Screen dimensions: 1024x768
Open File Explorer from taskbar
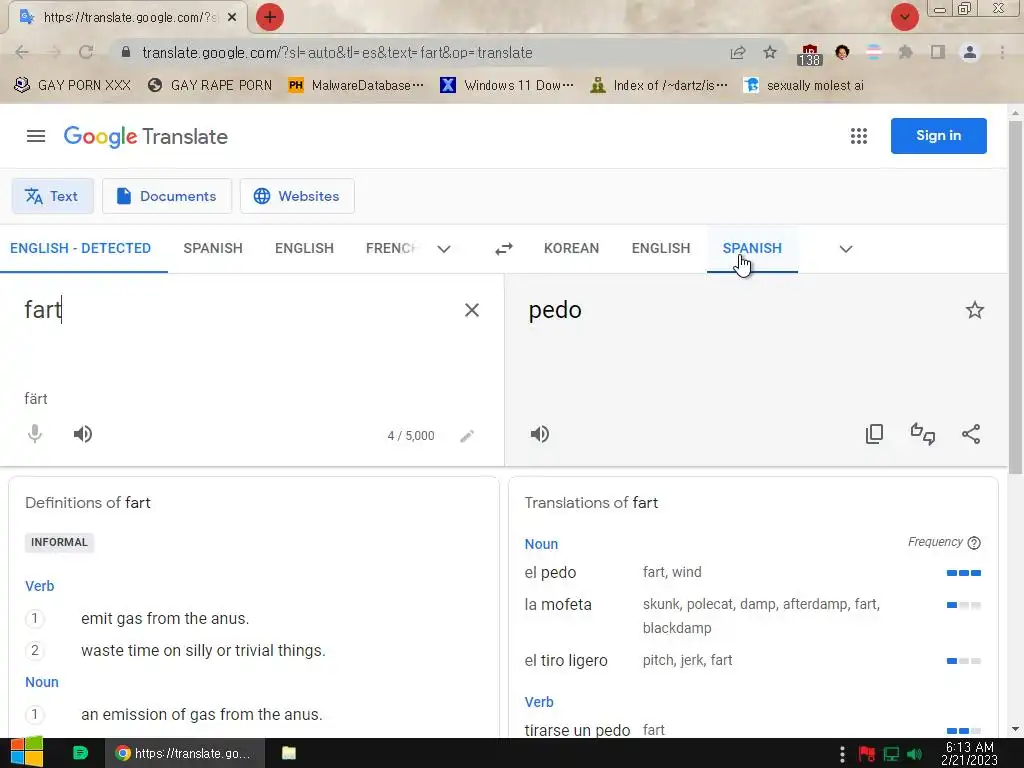289,753
